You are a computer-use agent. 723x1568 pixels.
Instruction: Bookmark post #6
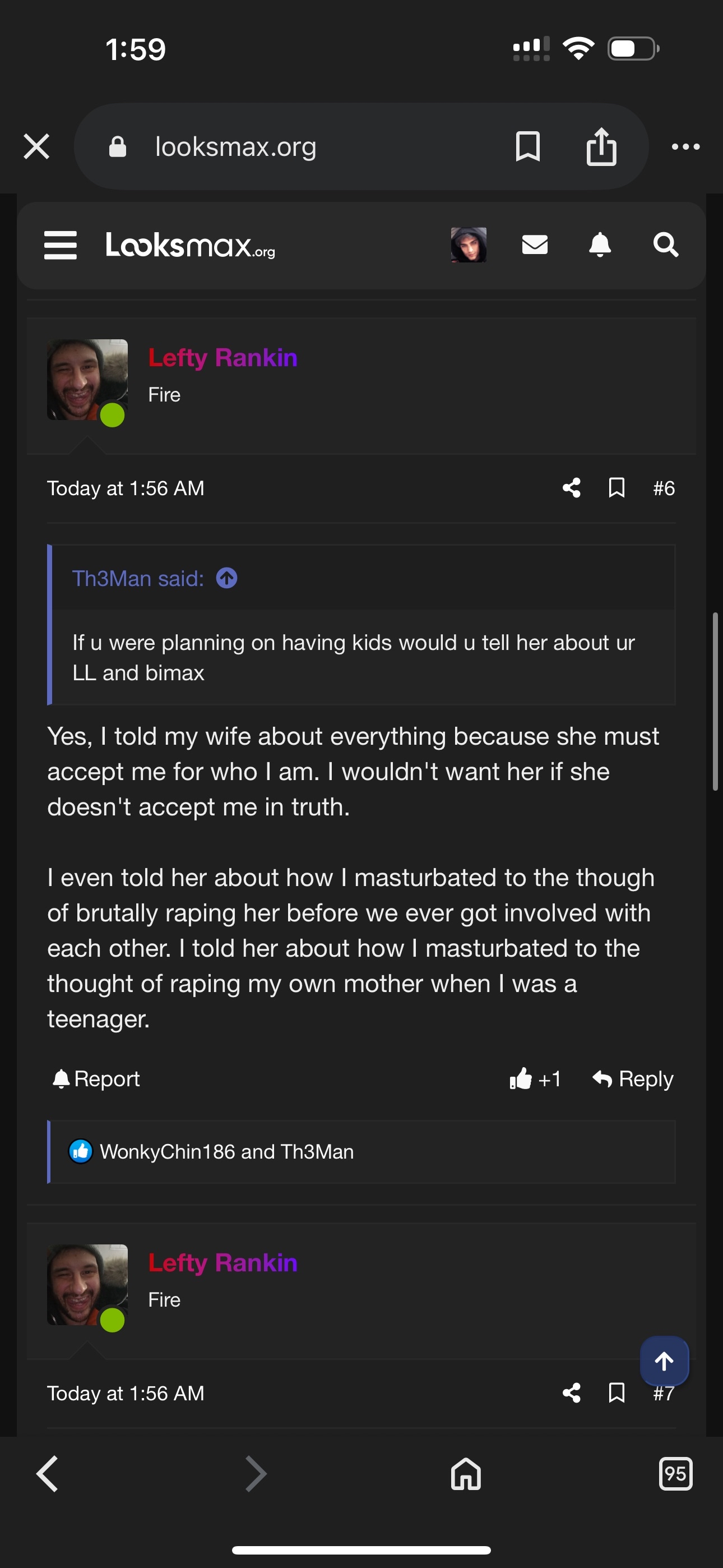coord(617,487)
